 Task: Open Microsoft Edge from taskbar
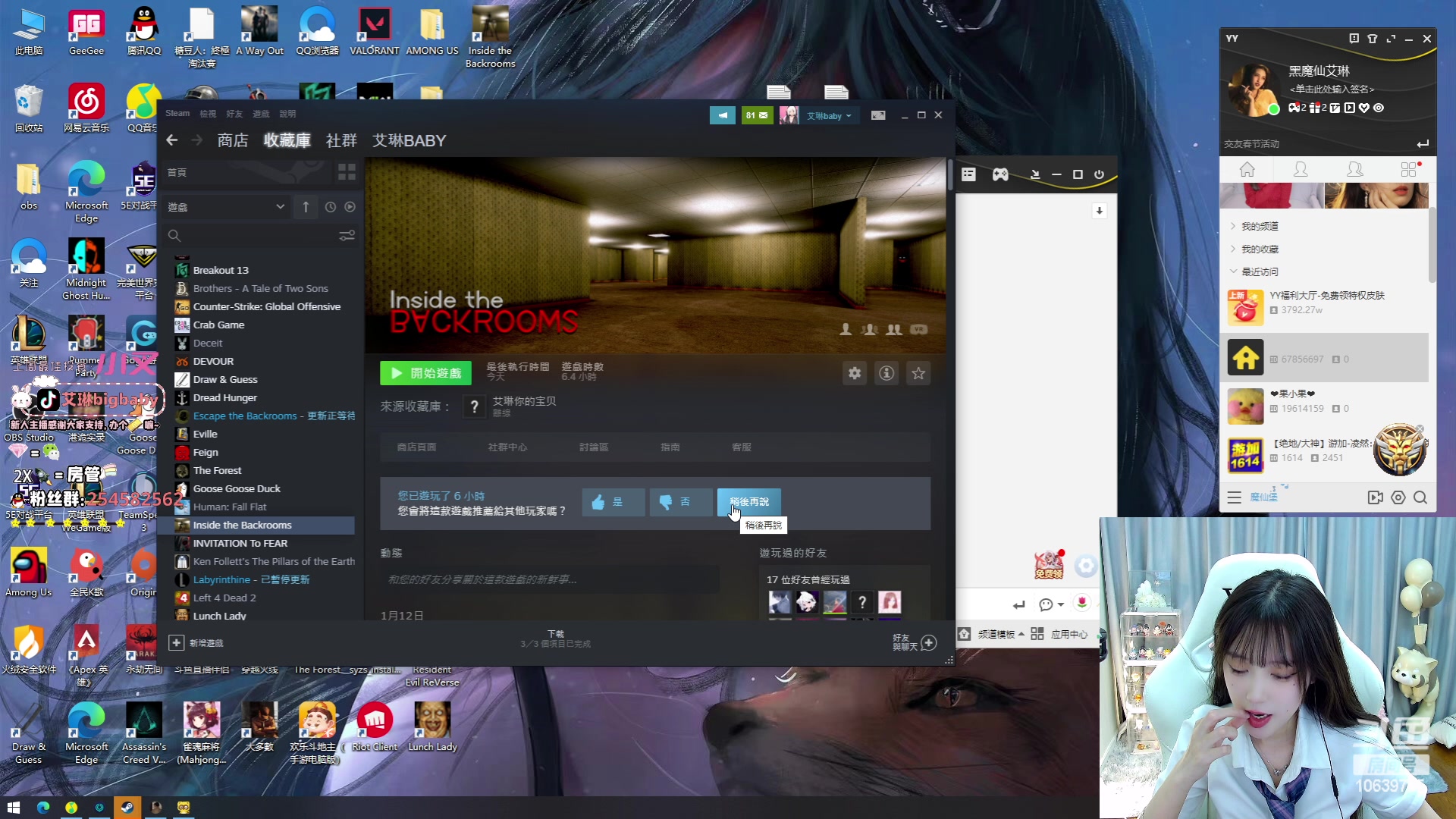coord(42,807)
